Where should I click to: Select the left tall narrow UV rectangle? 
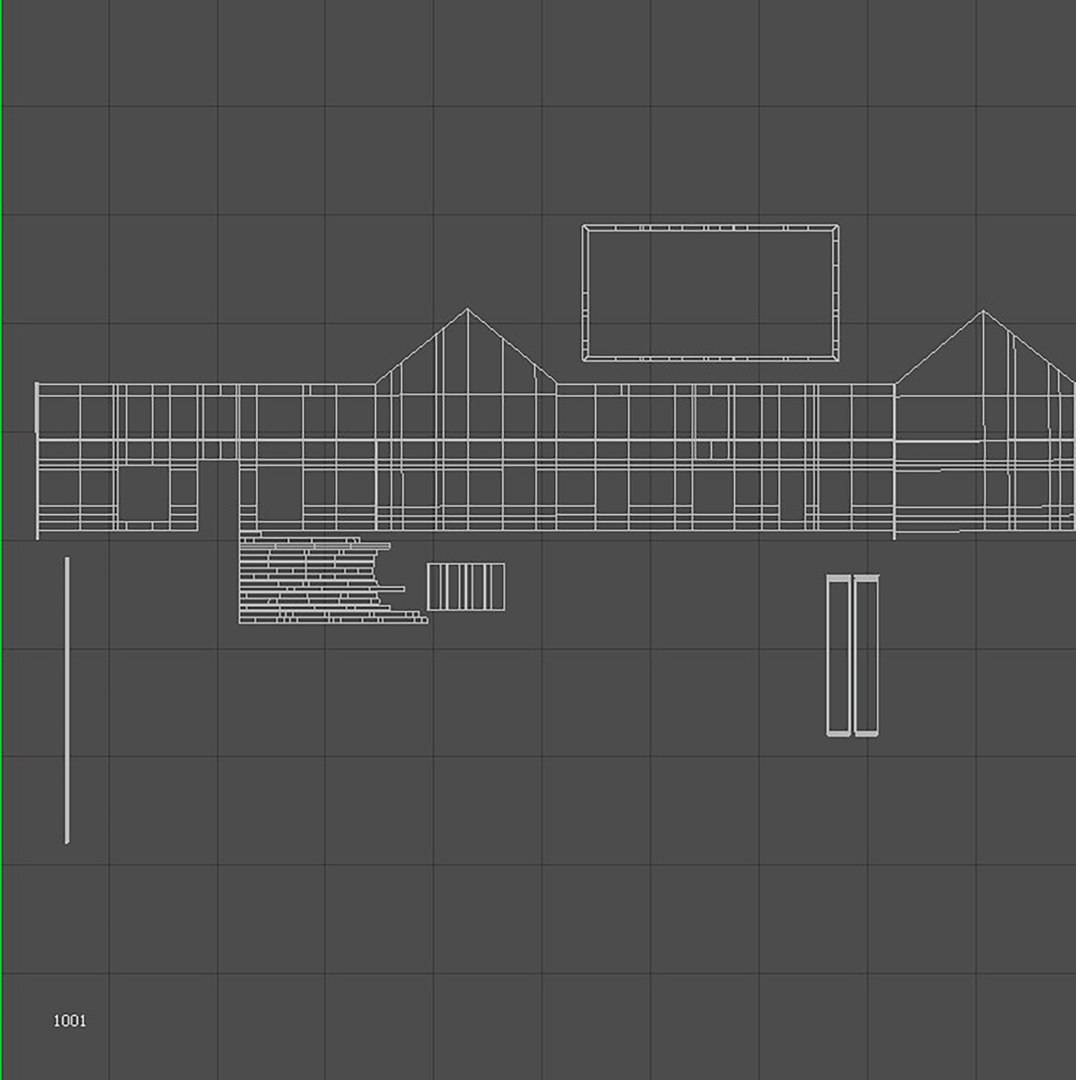point(838,656)
